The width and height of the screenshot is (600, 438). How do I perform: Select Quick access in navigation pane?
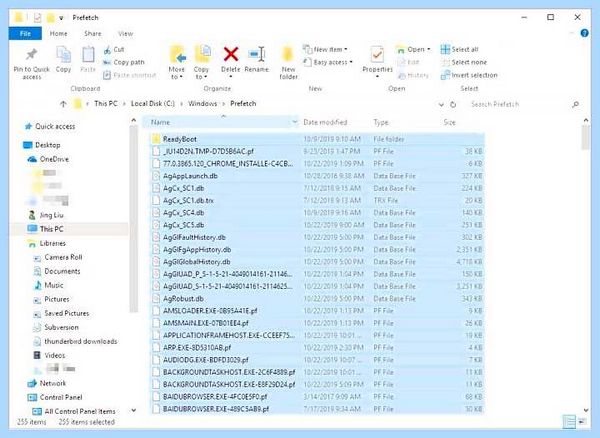coord(50,126)
